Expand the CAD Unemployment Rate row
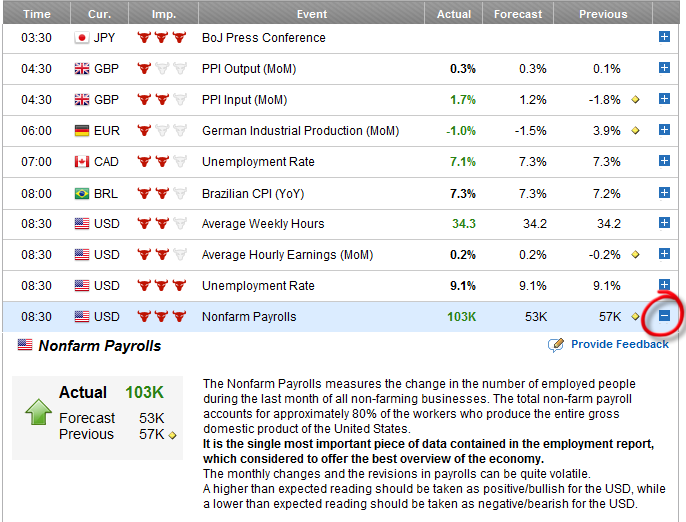 click(664, 161)
